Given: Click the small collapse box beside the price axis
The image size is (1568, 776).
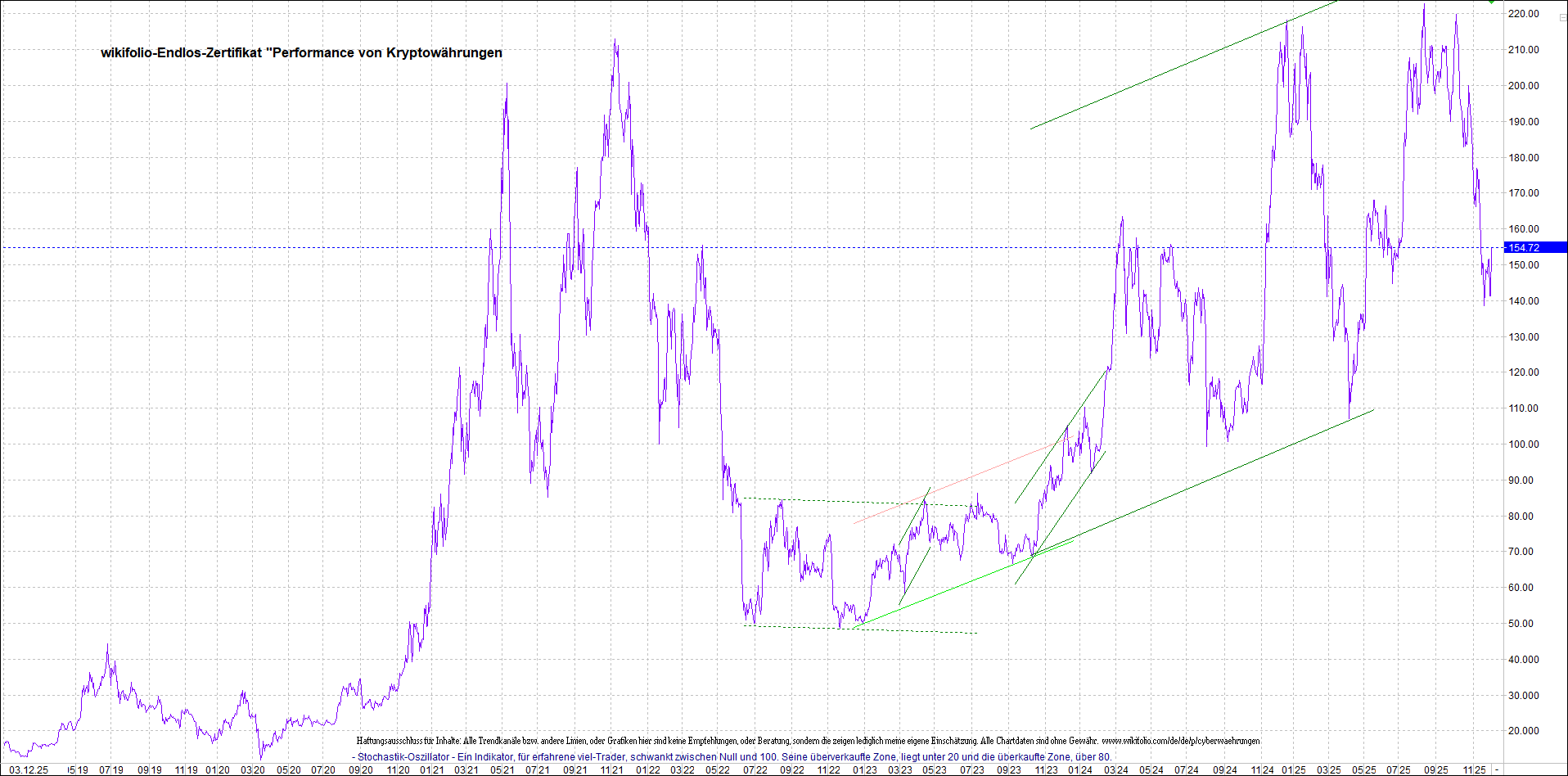Looking at the screenshot, I should point(1562,17).
